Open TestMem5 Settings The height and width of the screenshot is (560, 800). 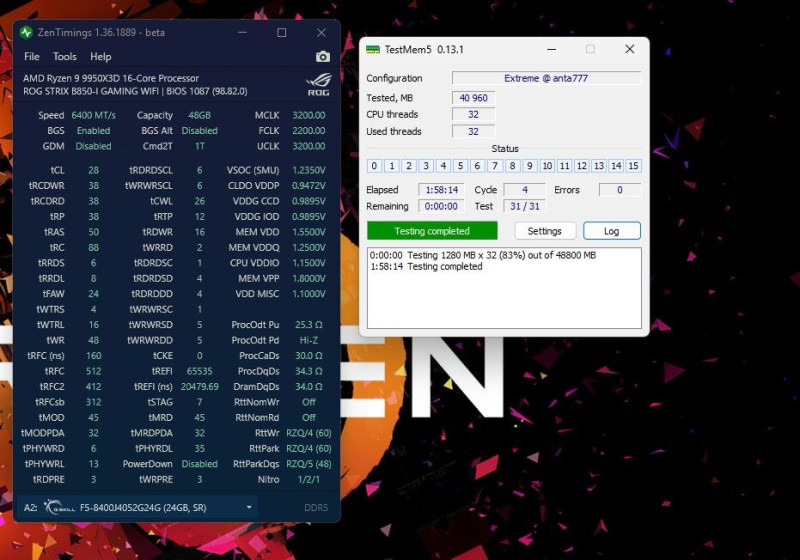tap(544, 231)
